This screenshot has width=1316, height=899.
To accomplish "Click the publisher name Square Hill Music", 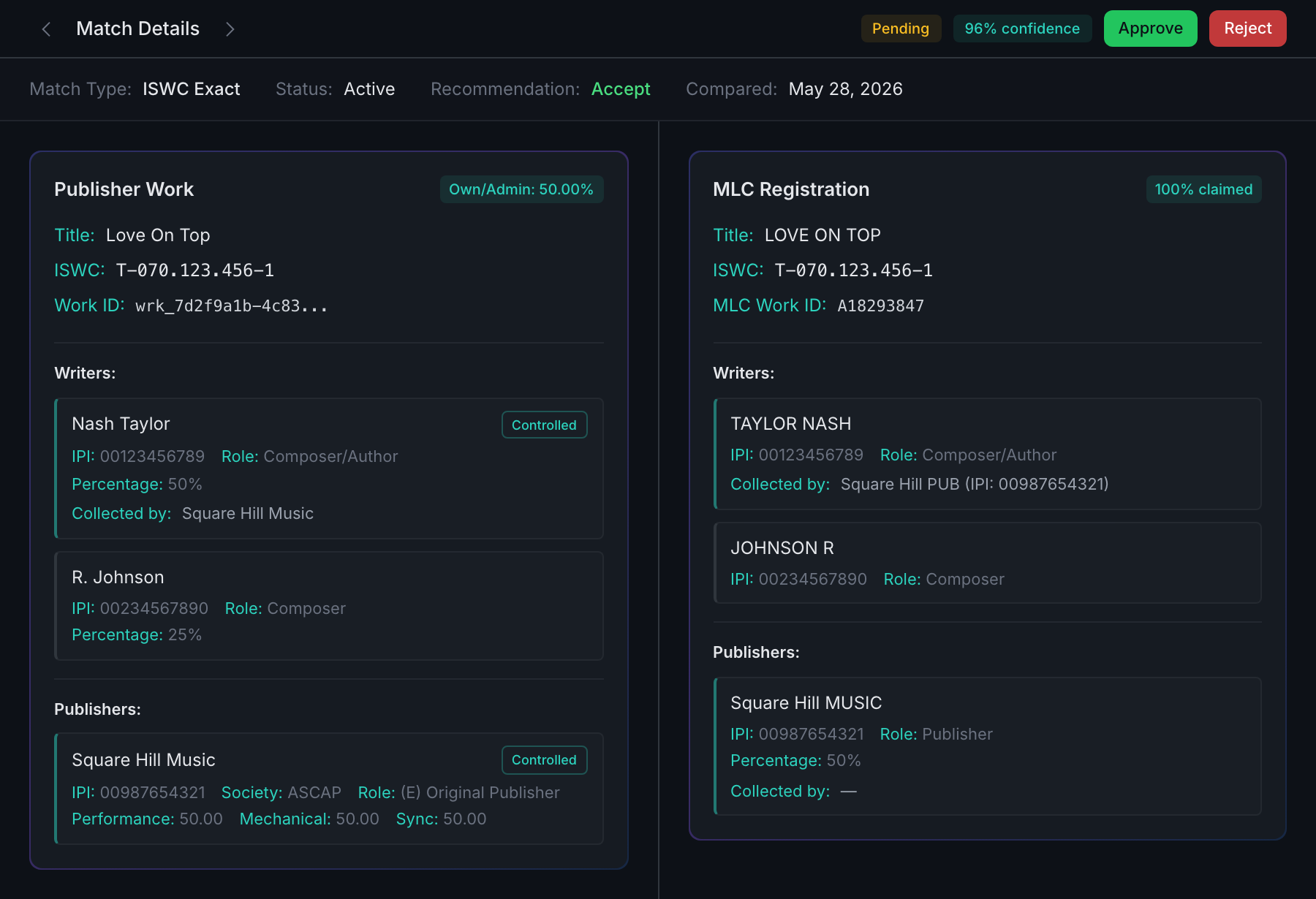I will (x=143, y=760).
